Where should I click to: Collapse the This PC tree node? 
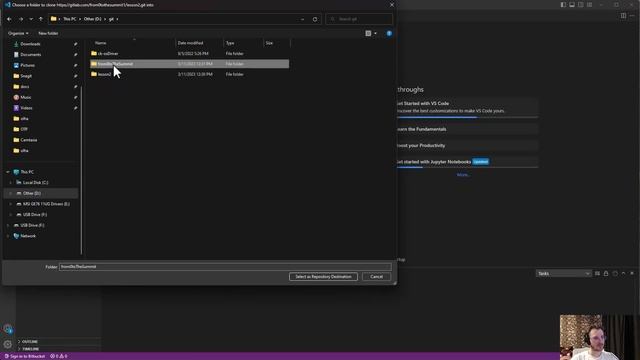tap(8, 172)
